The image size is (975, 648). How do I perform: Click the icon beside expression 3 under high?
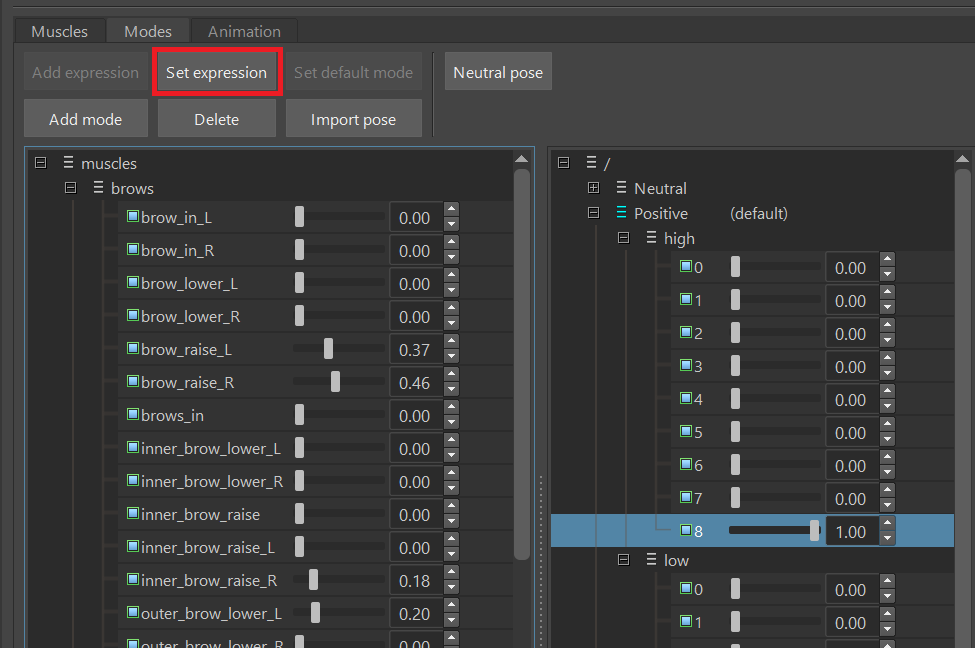point(686,366)
